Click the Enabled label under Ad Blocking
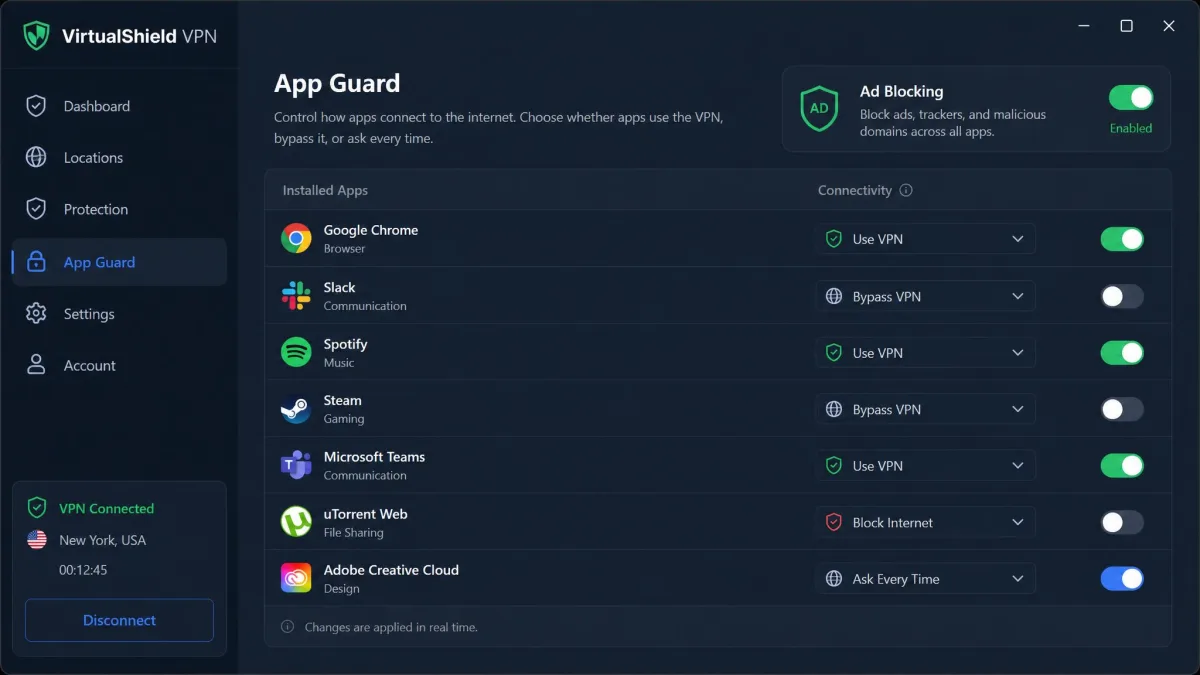The image size is (1200, 675). 1131,128
